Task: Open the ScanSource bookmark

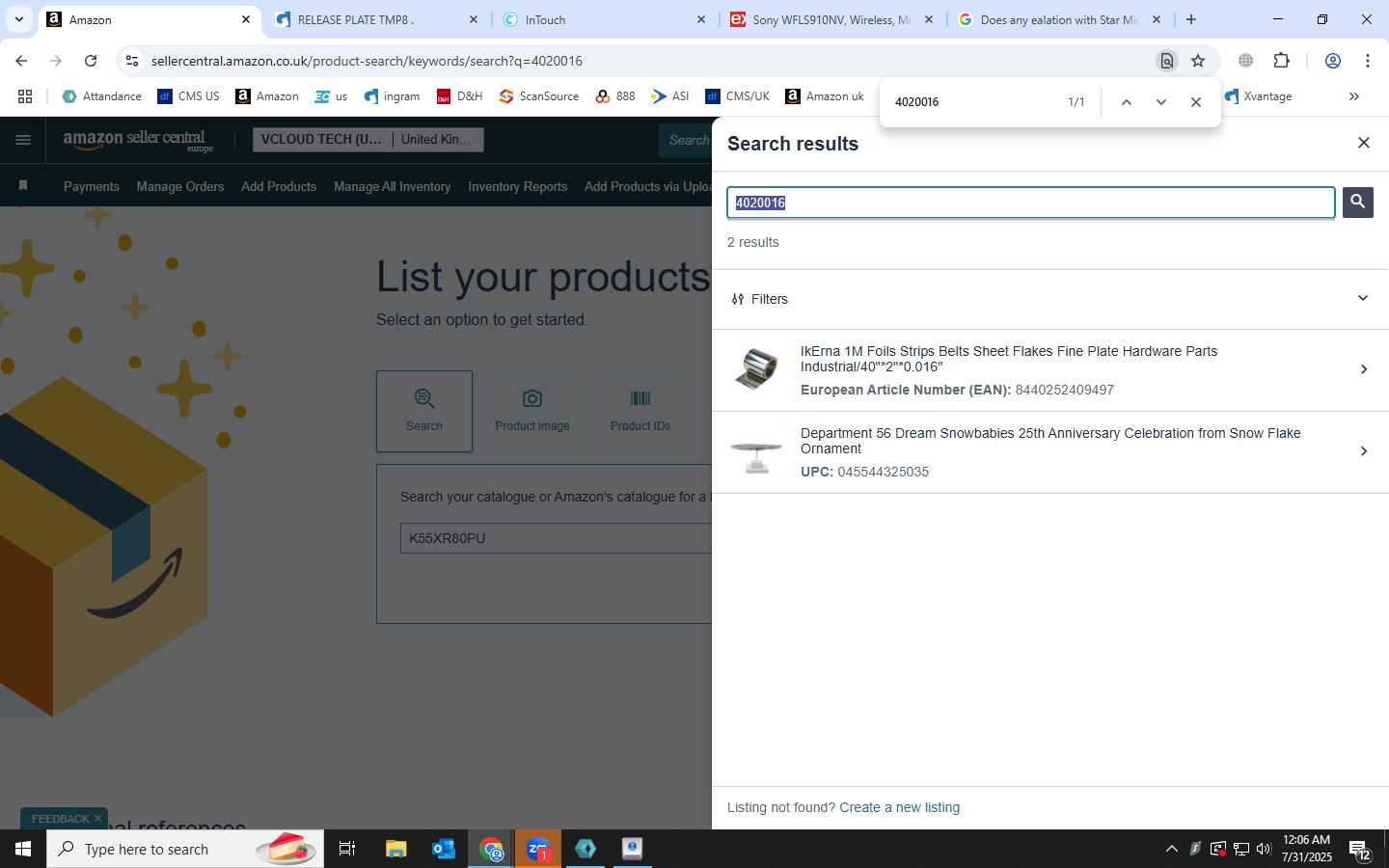Action: point(539,96)
